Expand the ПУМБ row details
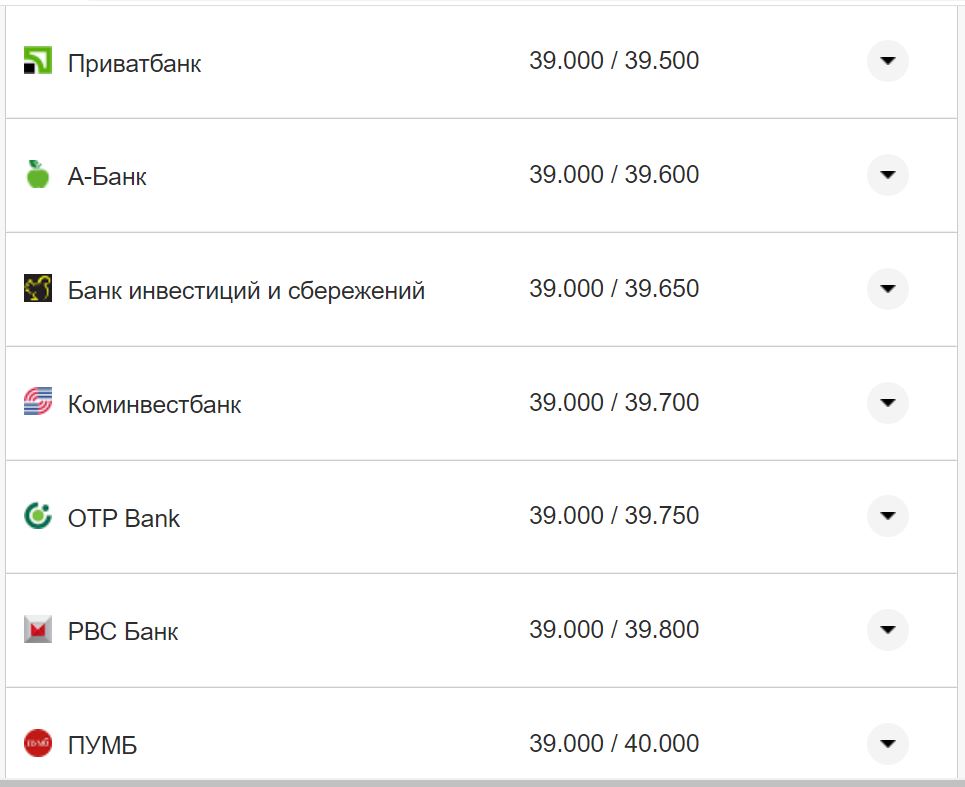Viewport: 965px width, 787px height. [x=887, y=744]
